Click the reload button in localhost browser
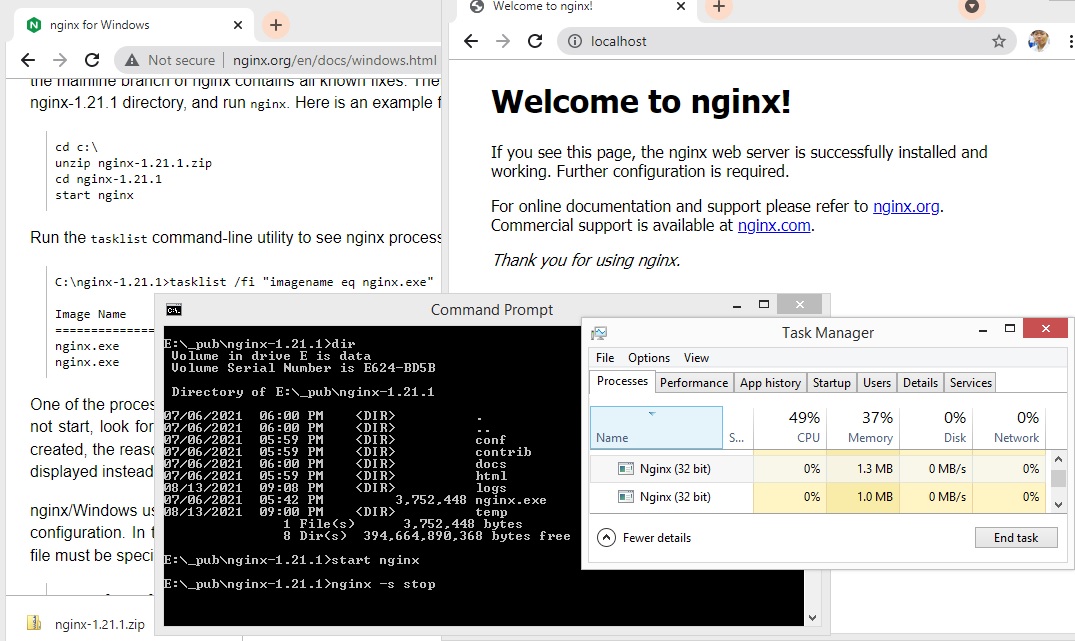 tap(535, 41)
